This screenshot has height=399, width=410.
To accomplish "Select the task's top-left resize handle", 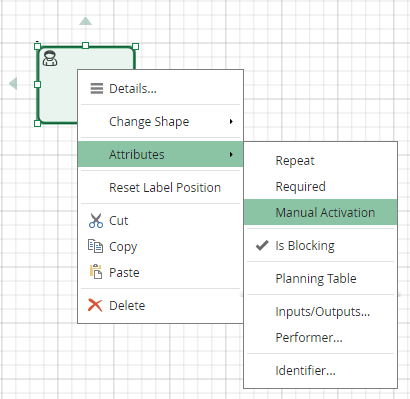I will (37, 46).
